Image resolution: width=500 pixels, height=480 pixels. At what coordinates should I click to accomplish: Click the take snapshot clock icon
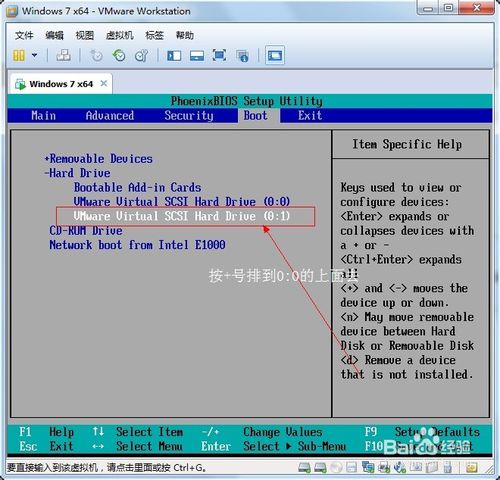point(96,55)
